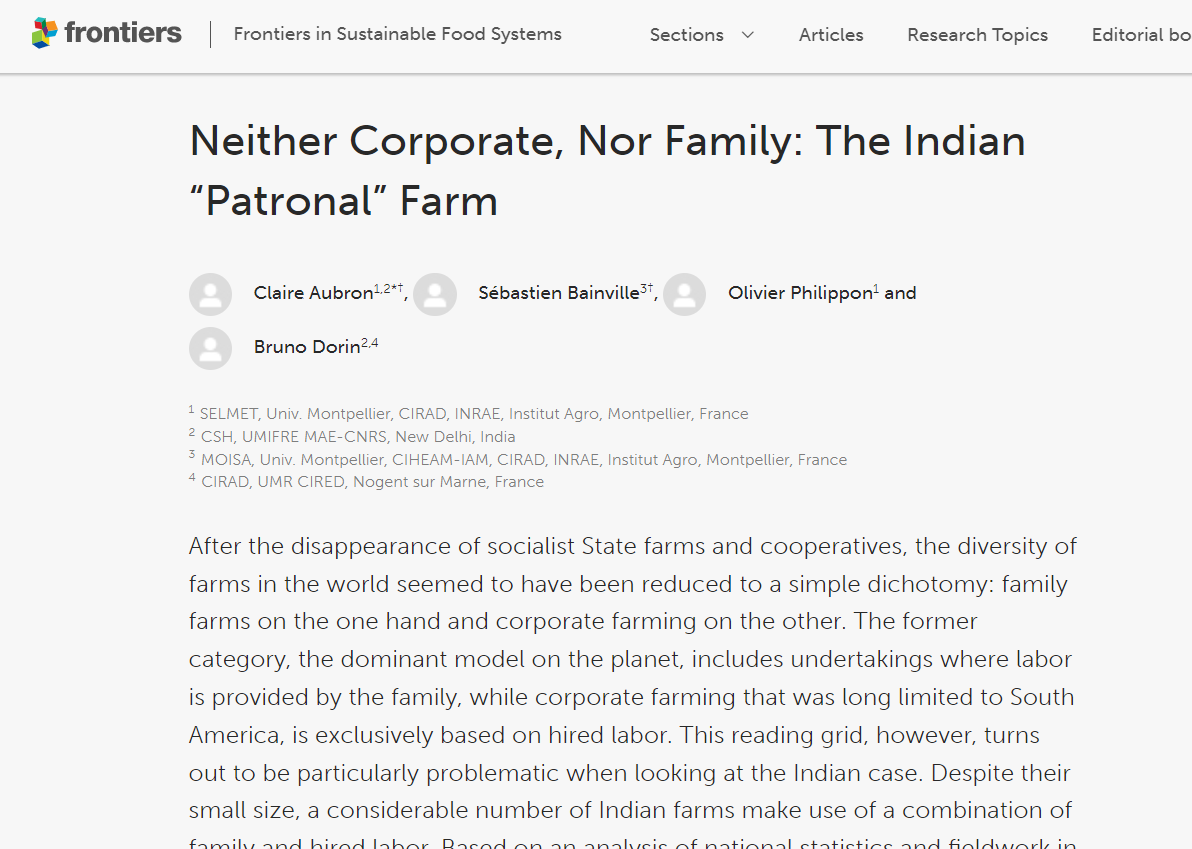
Task: Click author name Claire Aubron
Action: (313, 293)
